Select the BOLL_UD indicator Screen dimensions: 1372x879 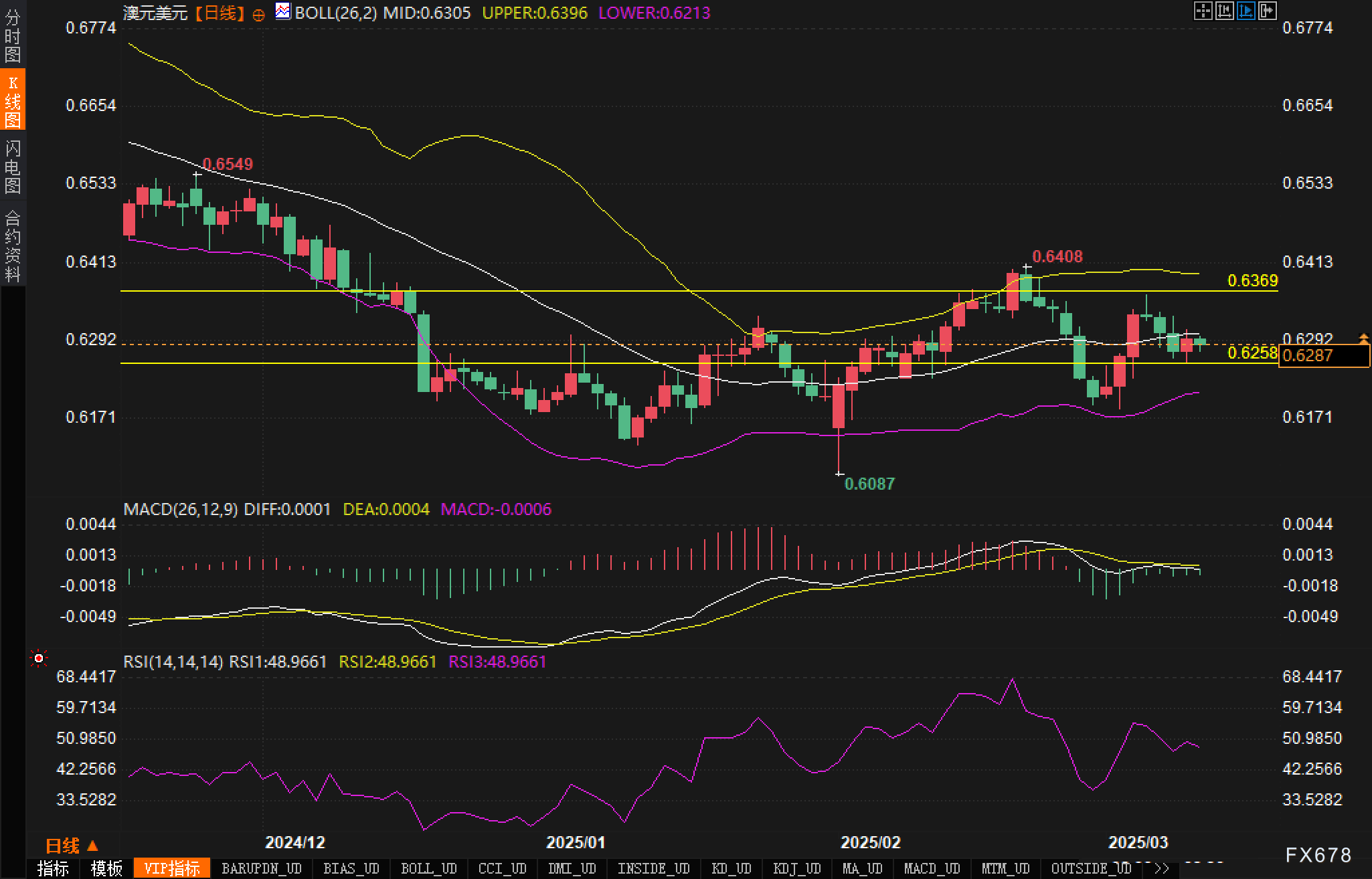pos(428,868)
